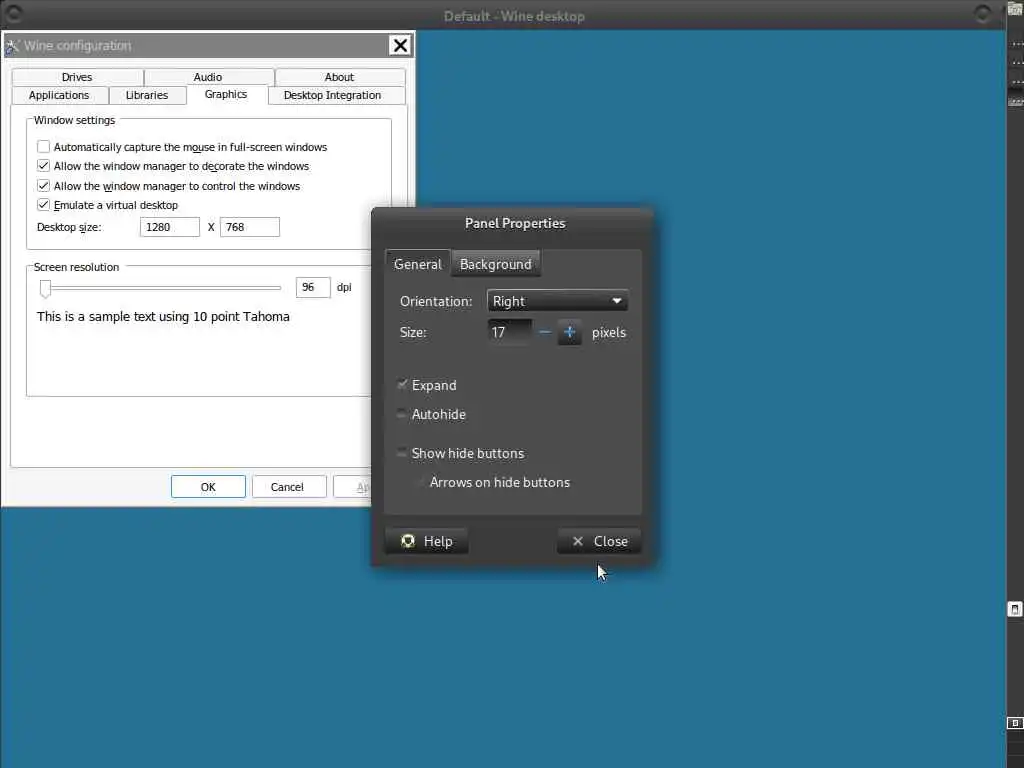Image resolution: width=1024 pixels, height=768 pixels.
Task: Close the Wine configuration window
Action: [x=400, y=45]
